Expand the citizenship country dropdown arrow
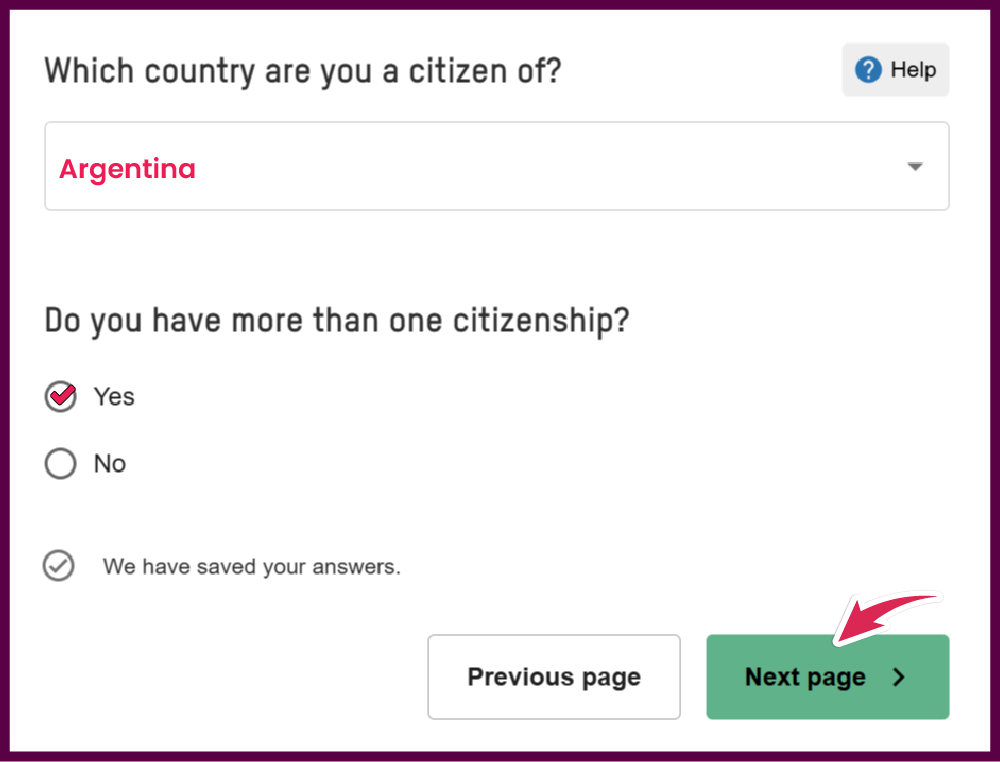The image size is (1000, 762). [x=915, y=166]
